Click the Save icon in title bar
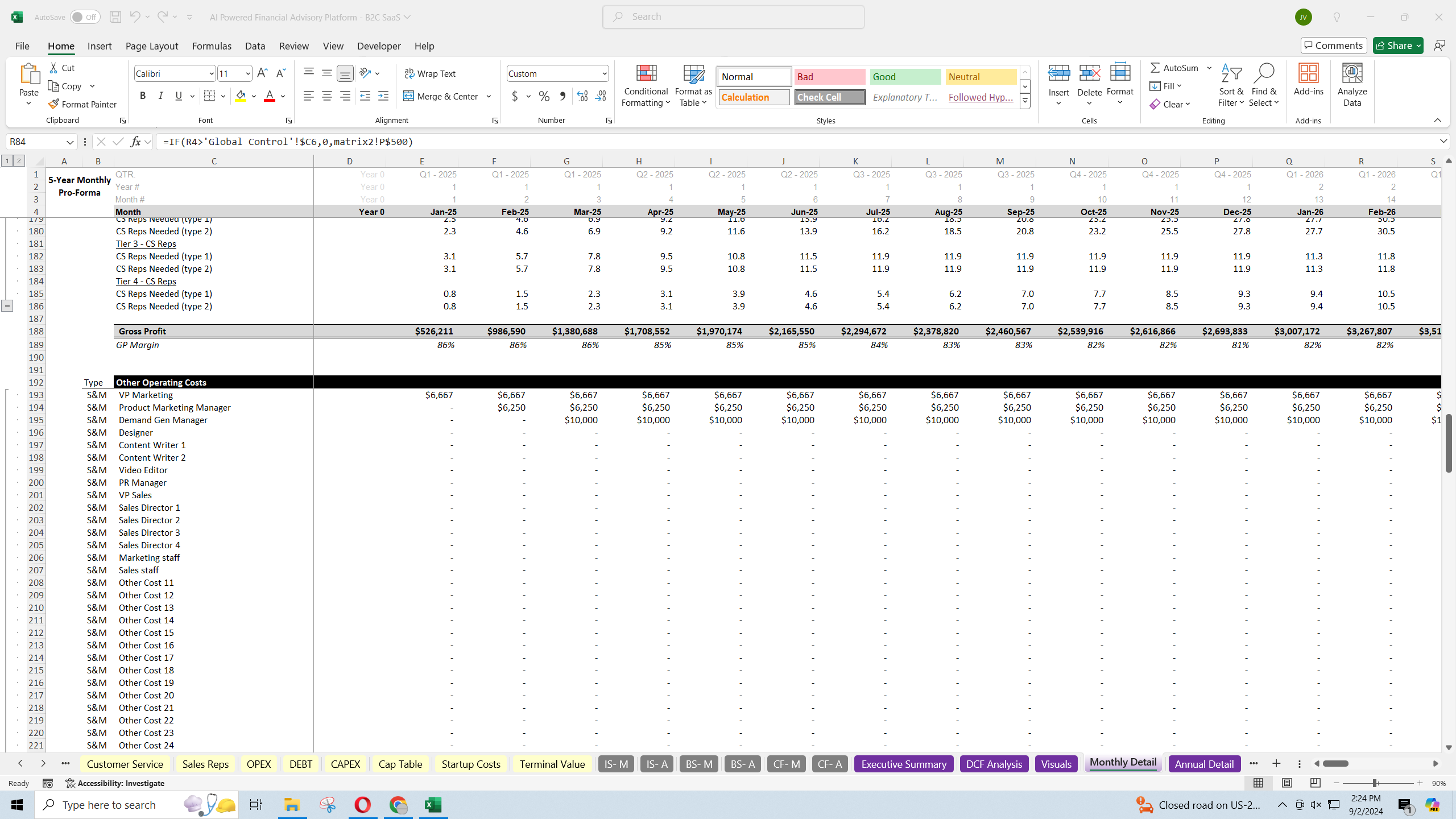Screen dimensions: 1456x819 coord(115,17)
